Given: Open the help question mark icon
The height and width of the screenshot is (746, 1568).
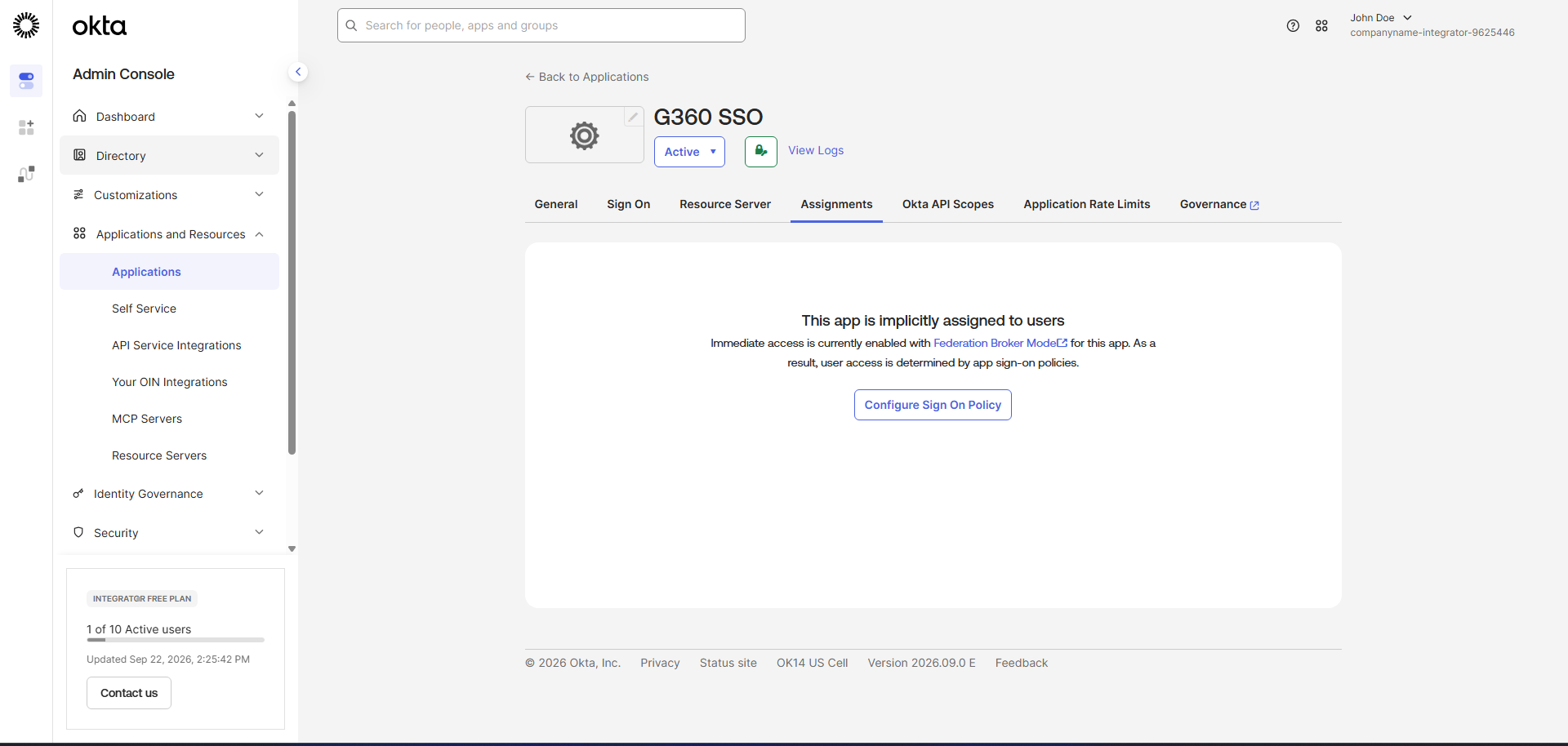Looking at the screenshot, I should (1293, 25).
